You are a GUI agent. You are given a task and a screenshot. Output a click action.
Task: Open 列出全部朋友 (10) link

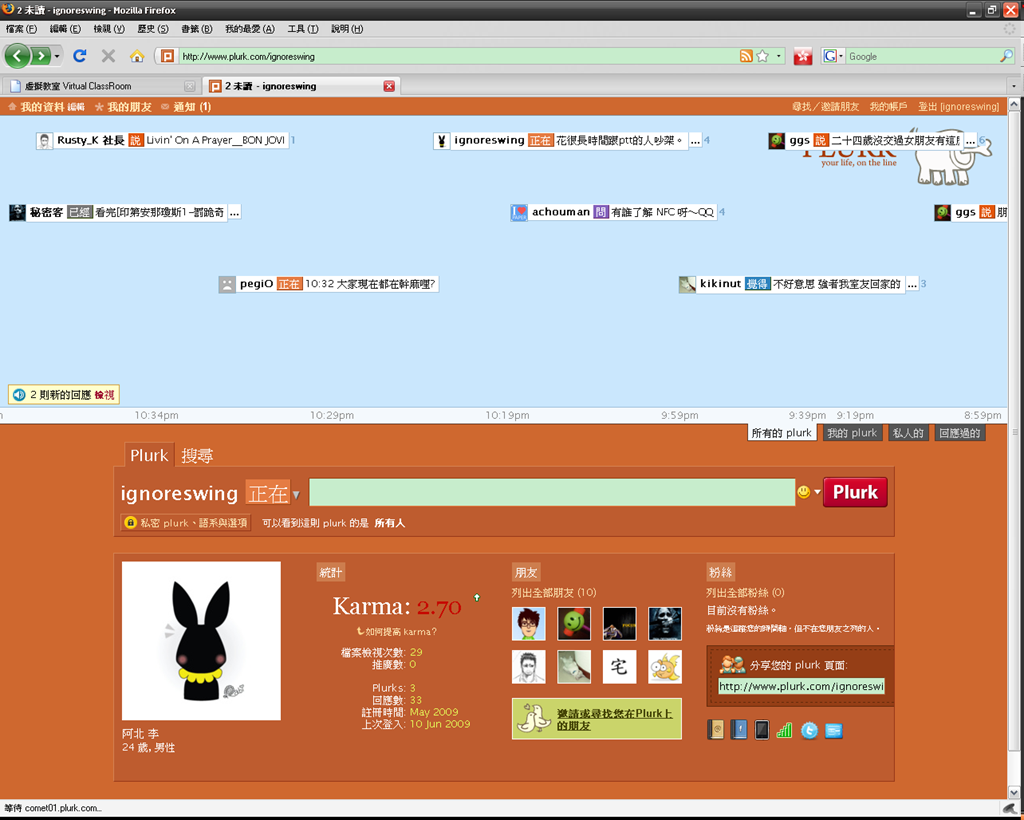click(x=554, y=593)
